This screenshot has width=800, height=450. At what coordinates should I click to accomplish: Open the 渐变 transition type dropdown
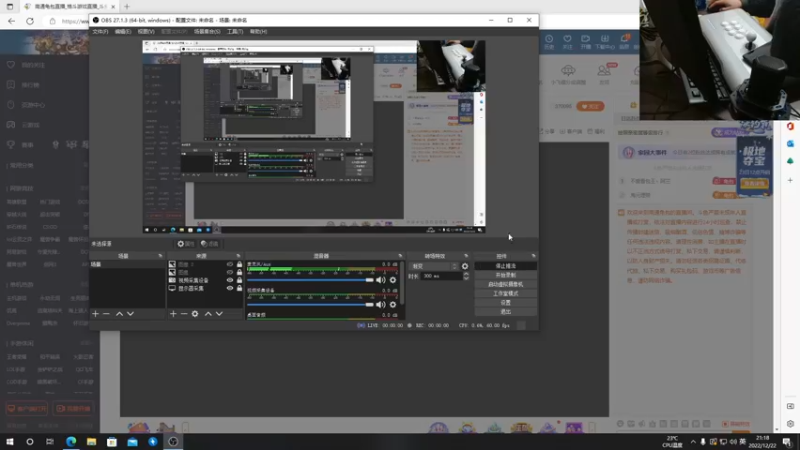point(435,266)
